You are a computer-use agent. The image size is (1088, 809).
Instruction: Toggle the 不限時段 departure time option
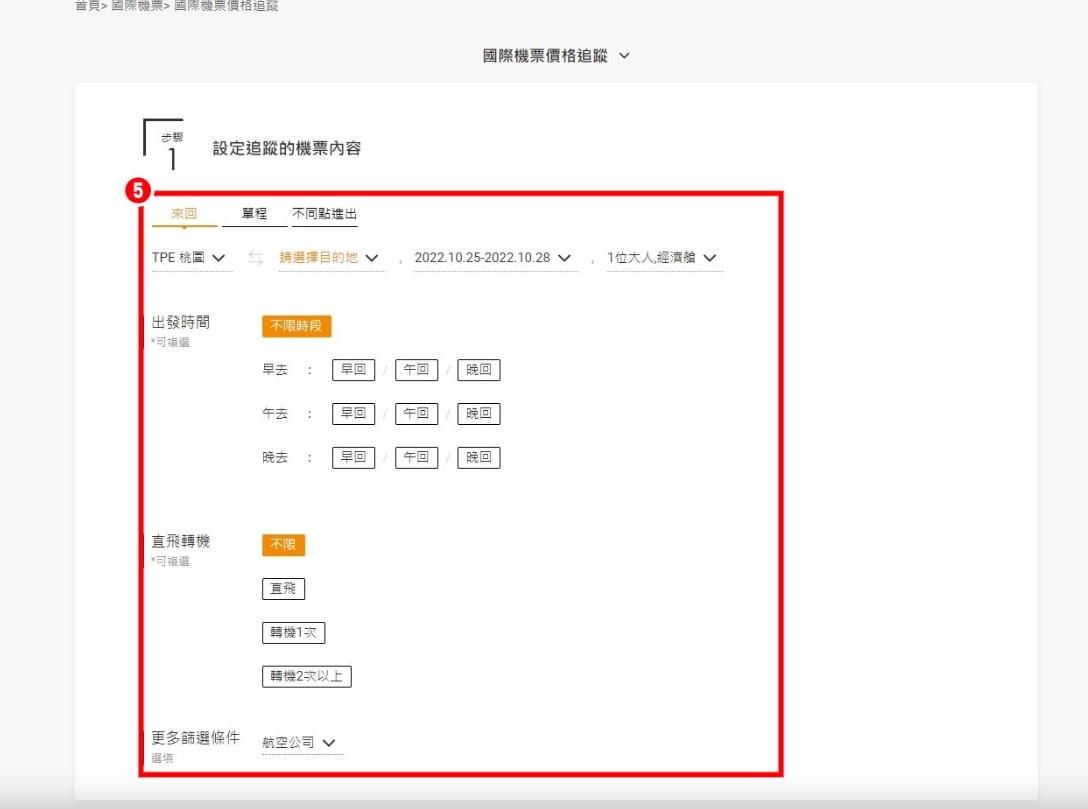[296, 327]
